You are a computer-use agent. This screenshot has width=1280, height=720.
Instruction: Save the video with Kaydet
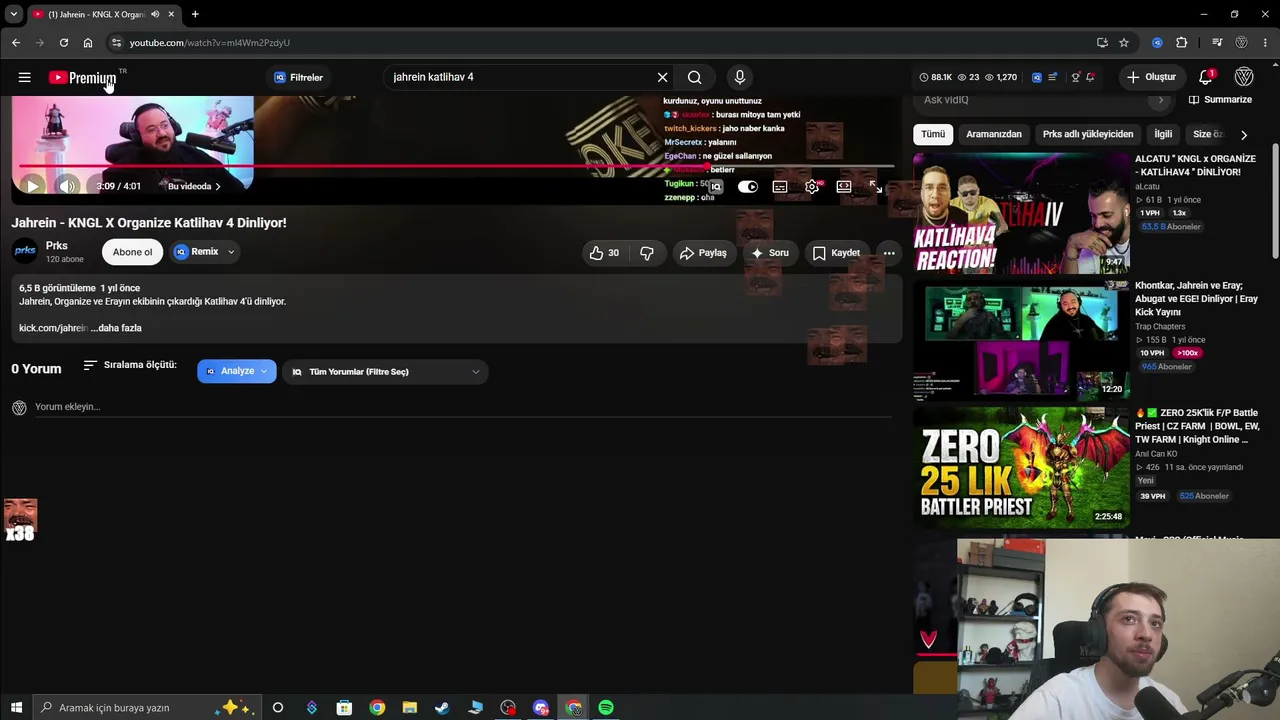click(836, 253)
